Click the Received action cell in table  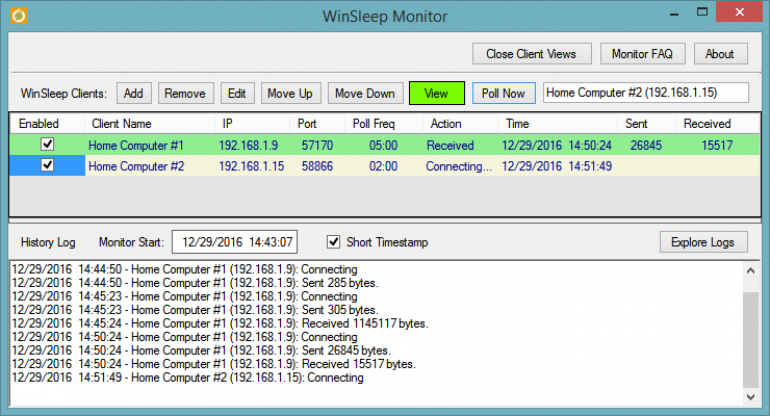pos(450,145)
